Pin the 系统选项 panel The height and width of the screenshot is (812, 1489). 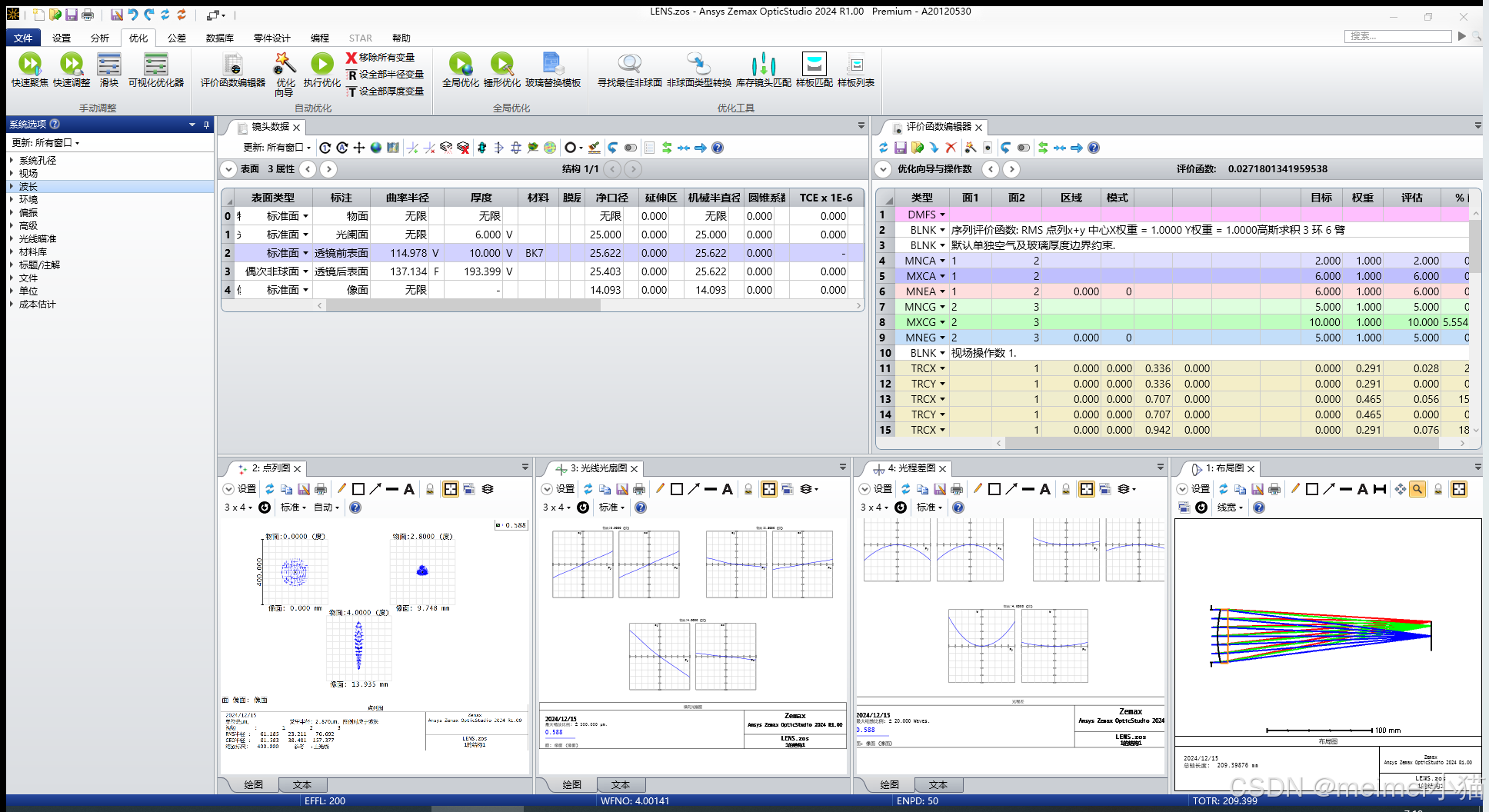tap(206, 125)
